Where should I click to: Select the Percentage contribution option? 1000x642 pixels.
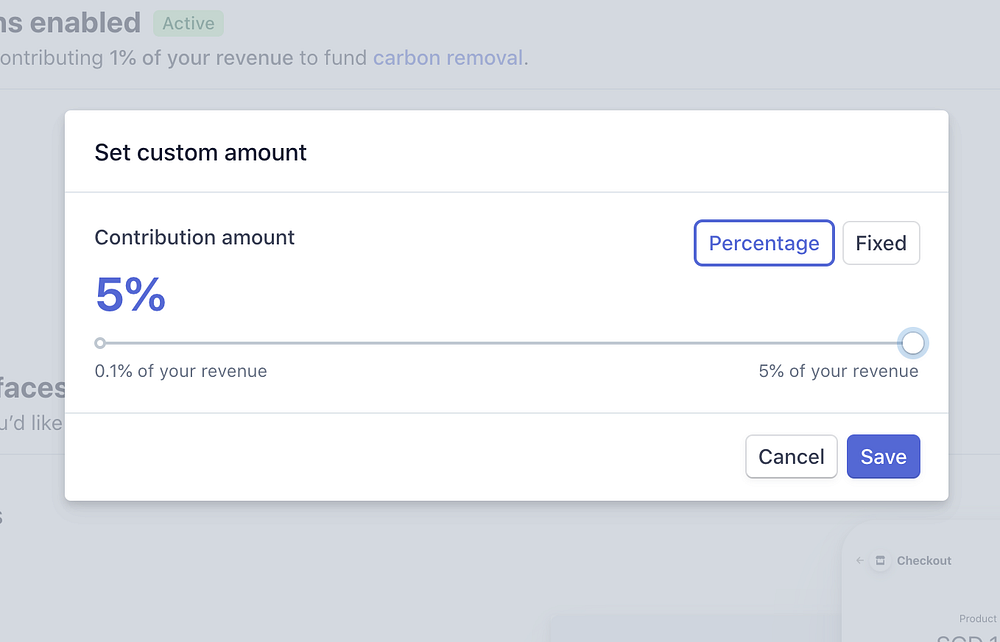pos(764,243)
